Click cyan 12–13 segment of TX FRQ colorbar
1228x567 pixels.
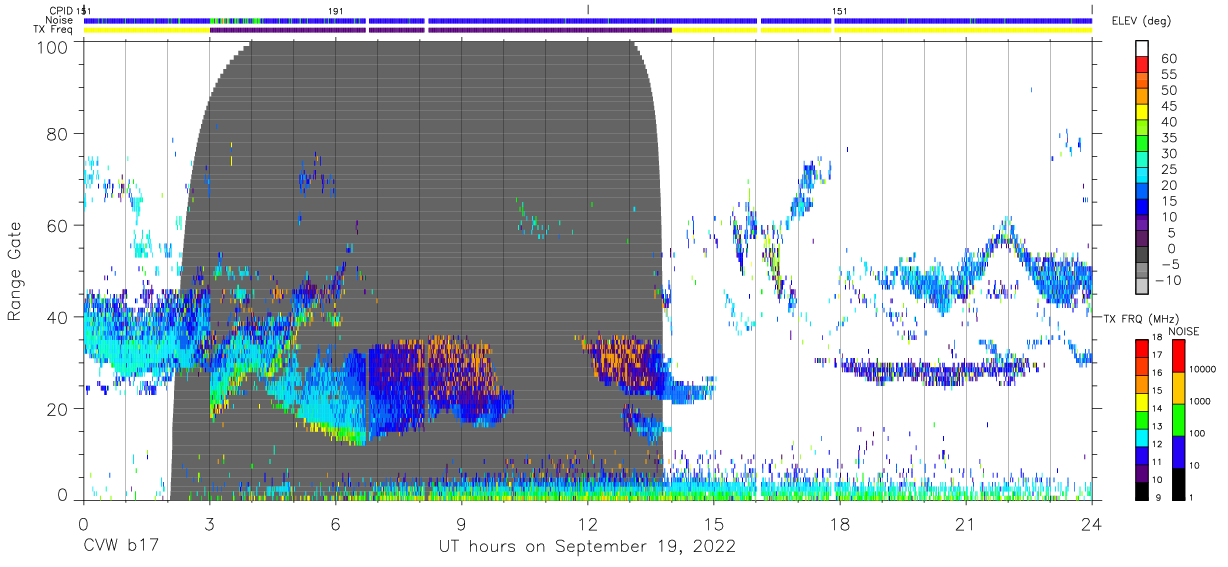point(1141,436)
